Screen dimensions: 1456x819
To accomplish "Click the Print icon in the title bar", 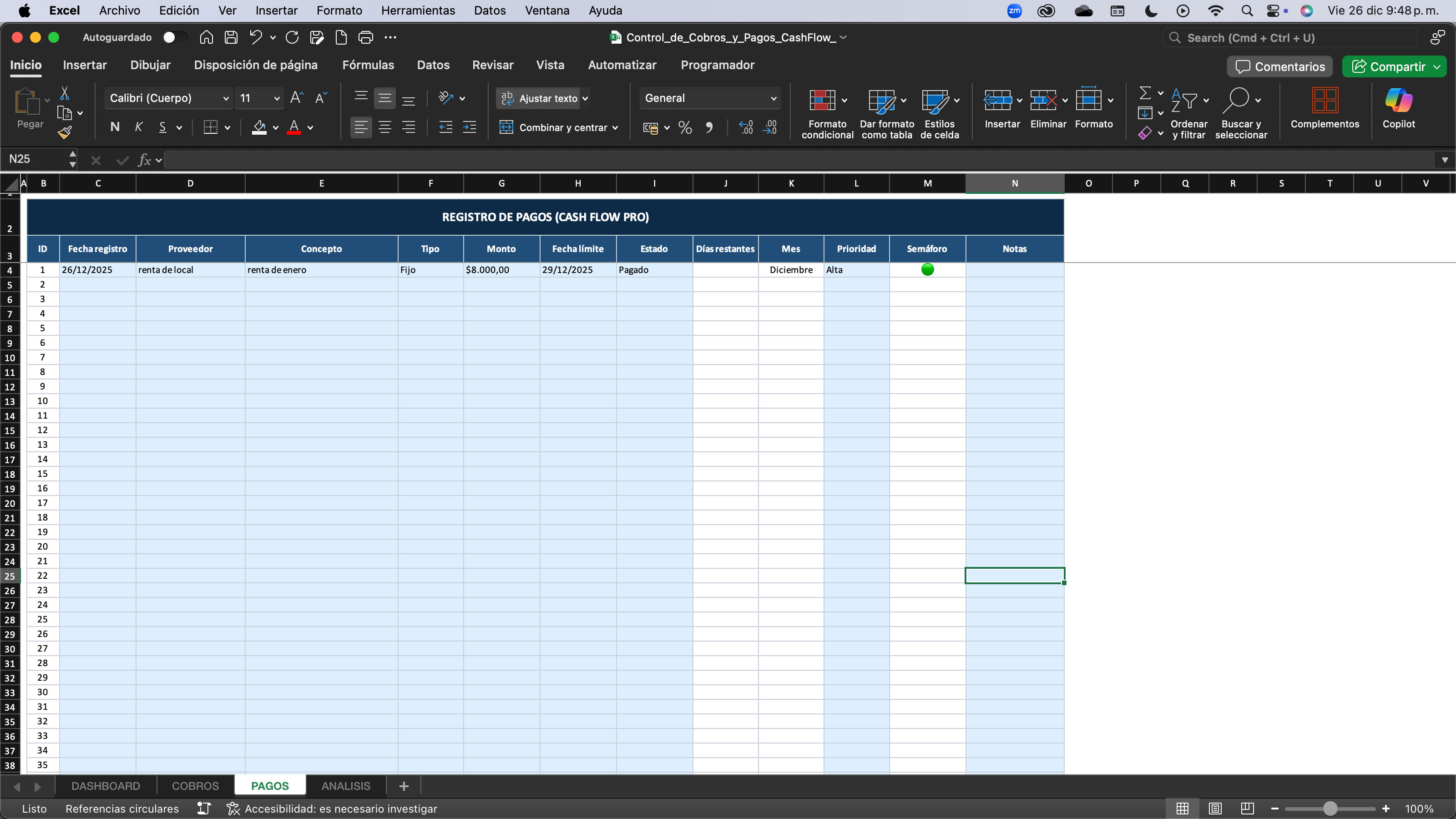I will (366, 37).
